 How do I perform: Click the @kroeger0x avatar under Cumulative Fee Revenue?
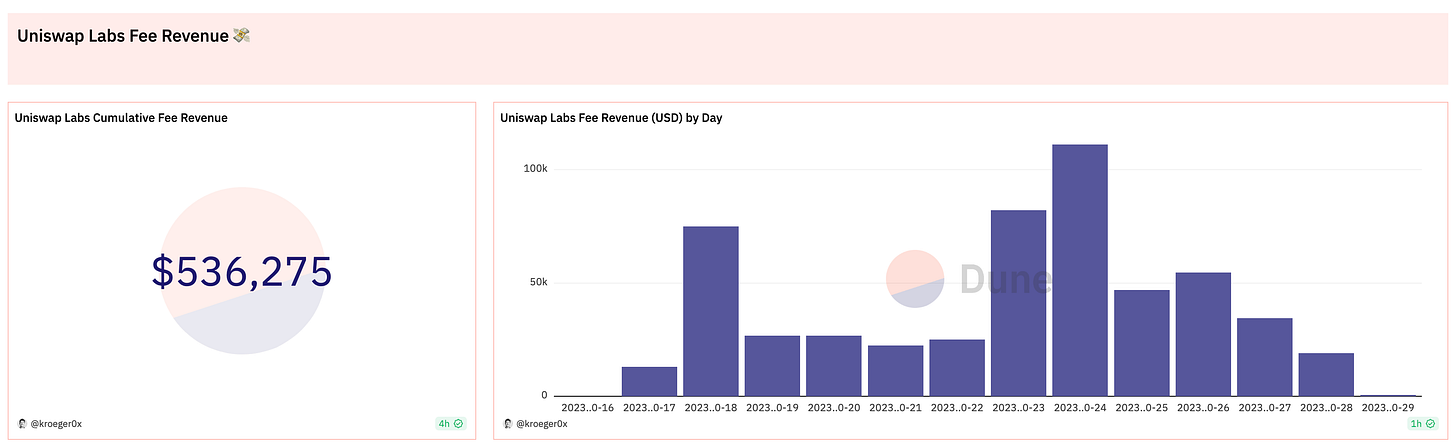[x=22, y=424]
